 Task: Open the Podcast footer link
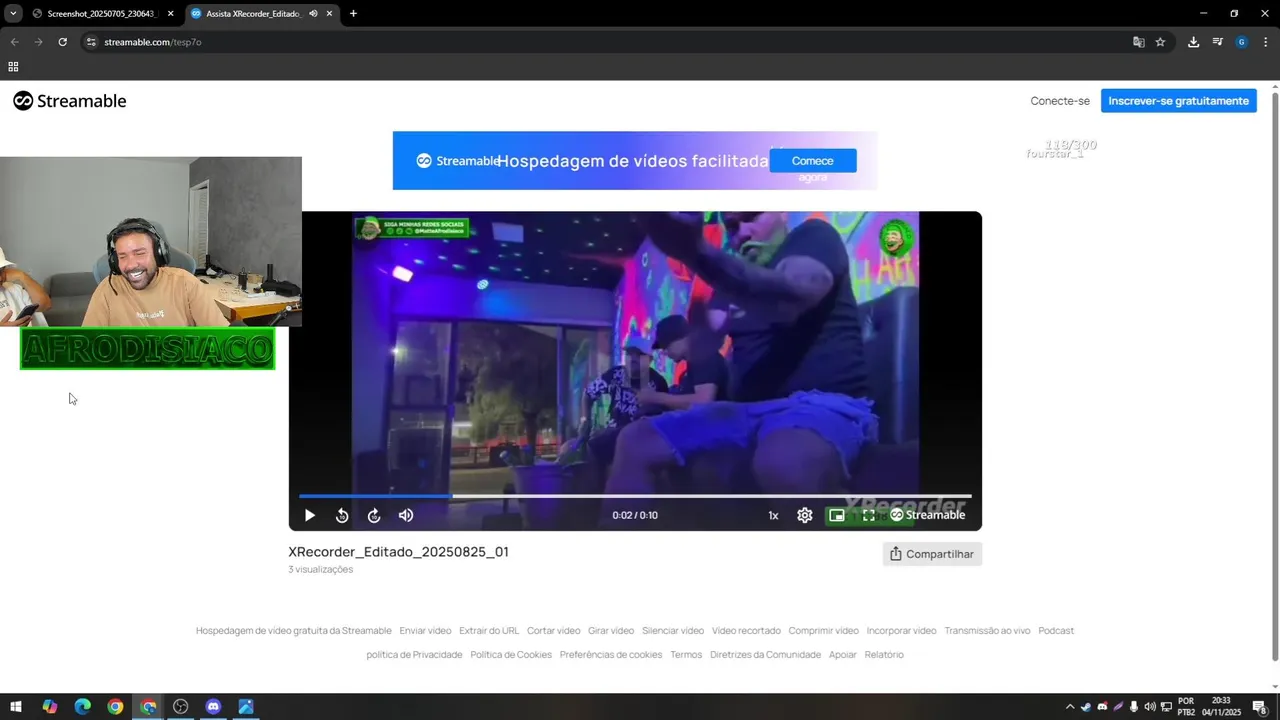coord(1056,631)
